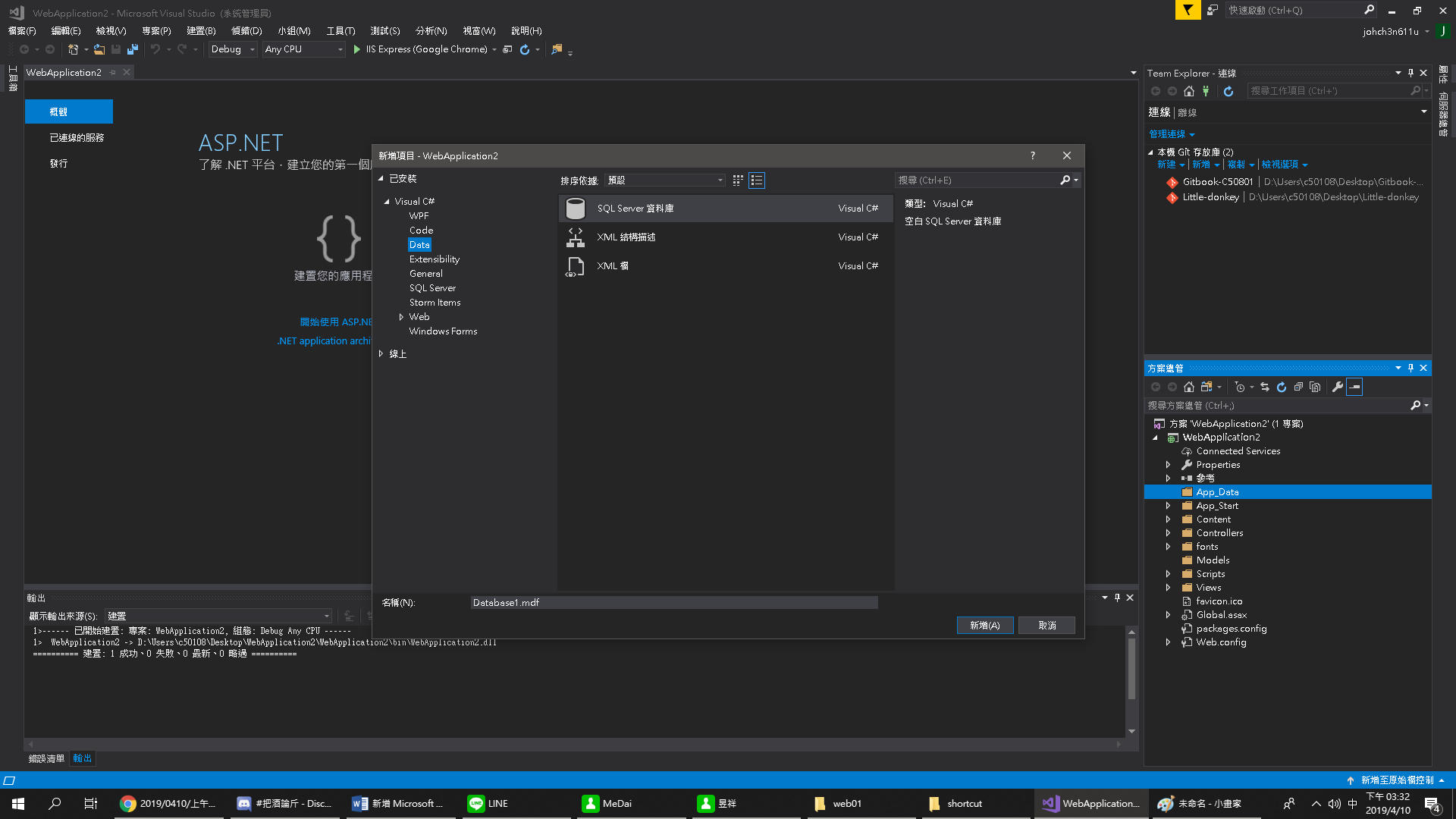Click the help question mark in dialog
The image size is (1456, 819).
pyautogui.click(x=1032, y=155)
